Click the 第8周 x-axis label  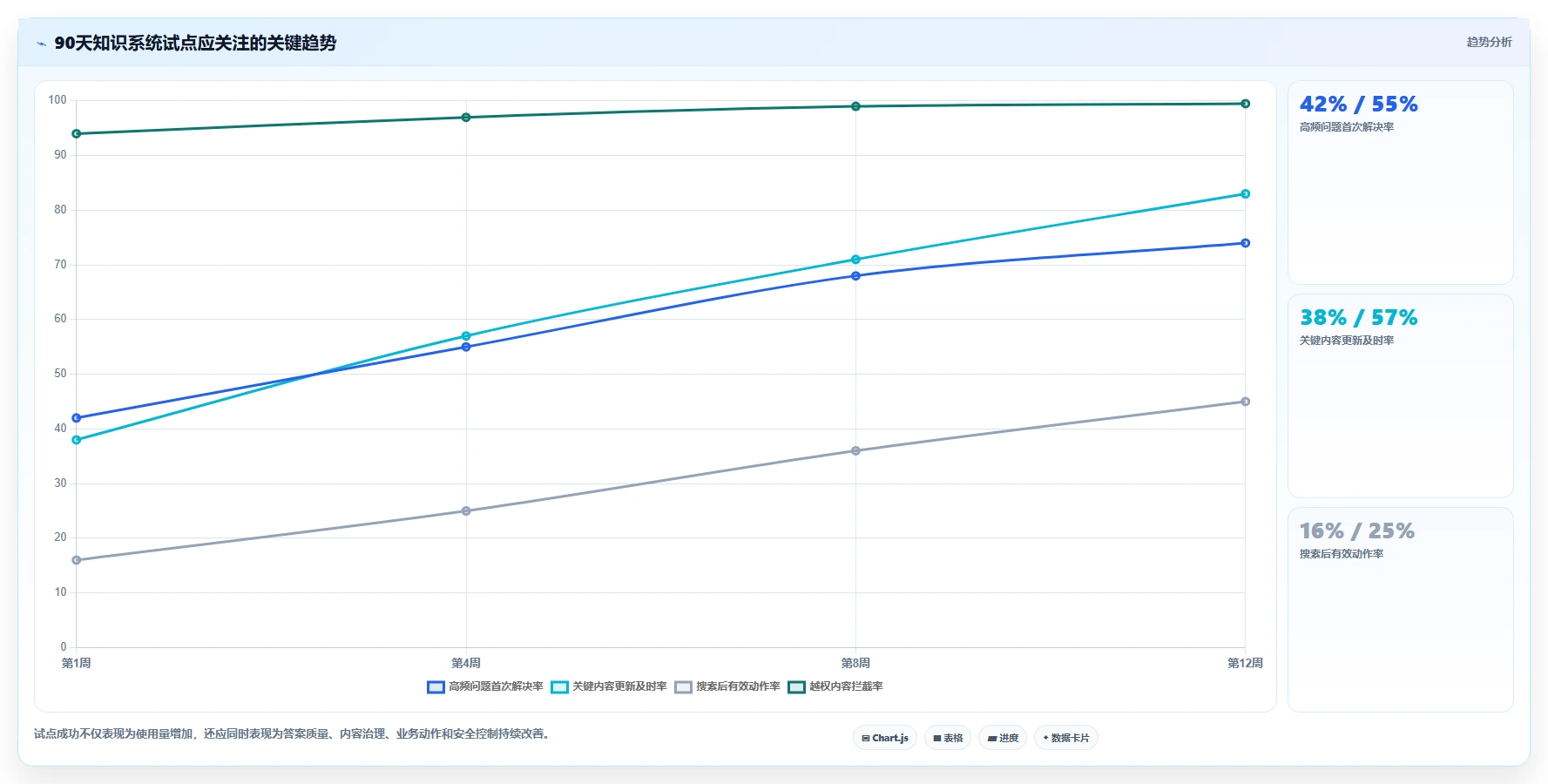pyautogui.click(x=855, y=664)
